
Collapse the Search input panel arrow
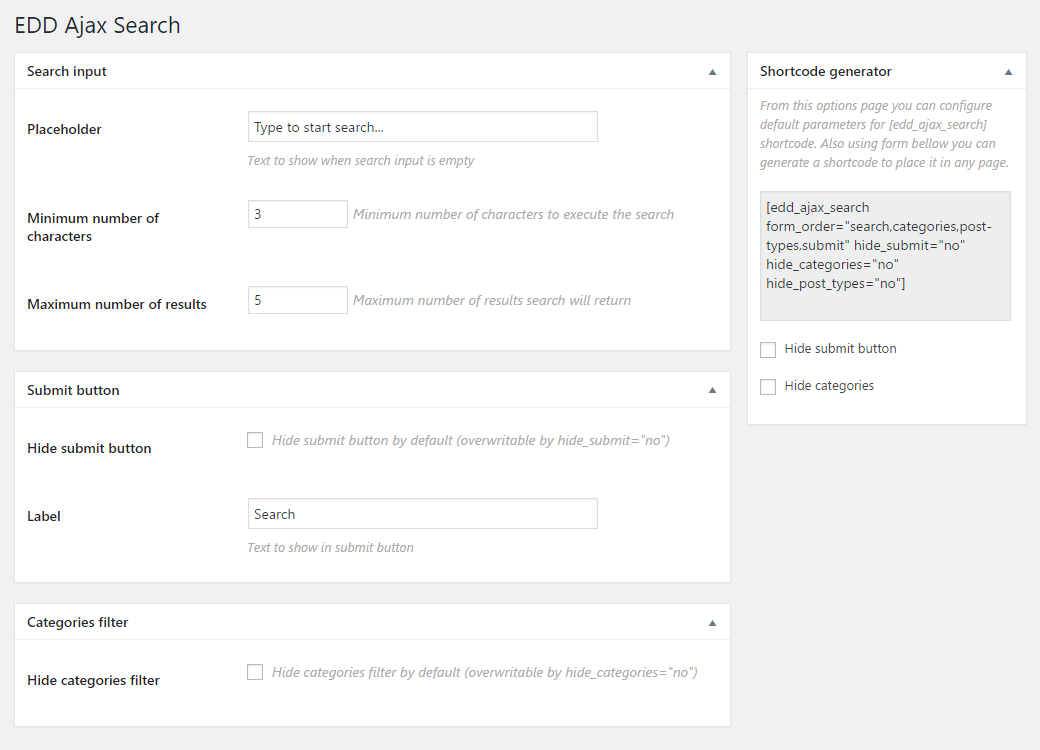pos(712,72)
